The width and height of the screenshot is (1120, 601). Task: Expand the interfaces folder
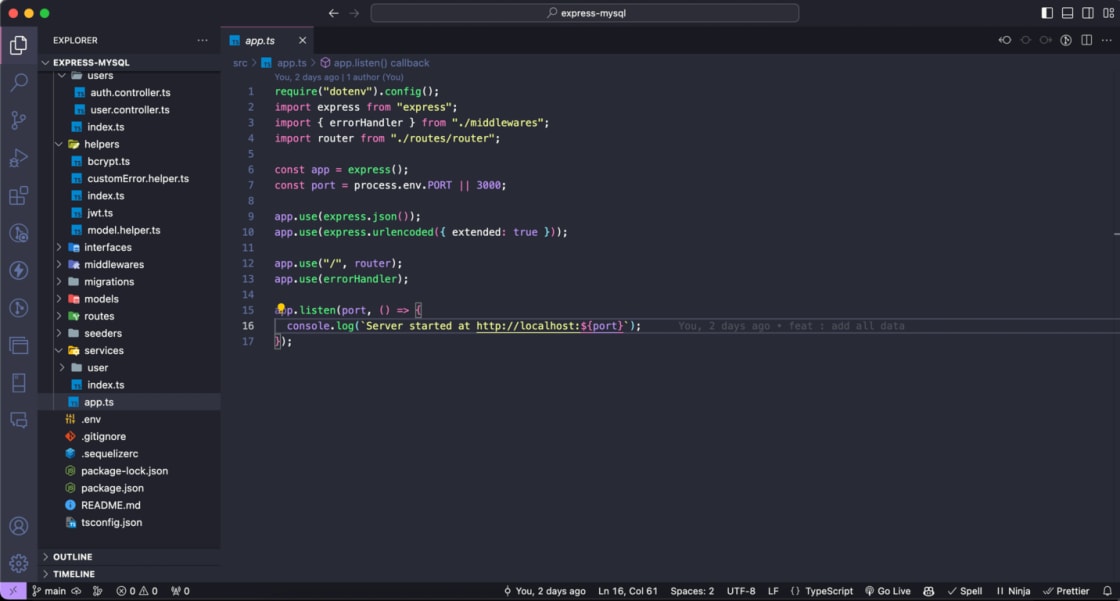pyautogui.click(x=129, y=247)
